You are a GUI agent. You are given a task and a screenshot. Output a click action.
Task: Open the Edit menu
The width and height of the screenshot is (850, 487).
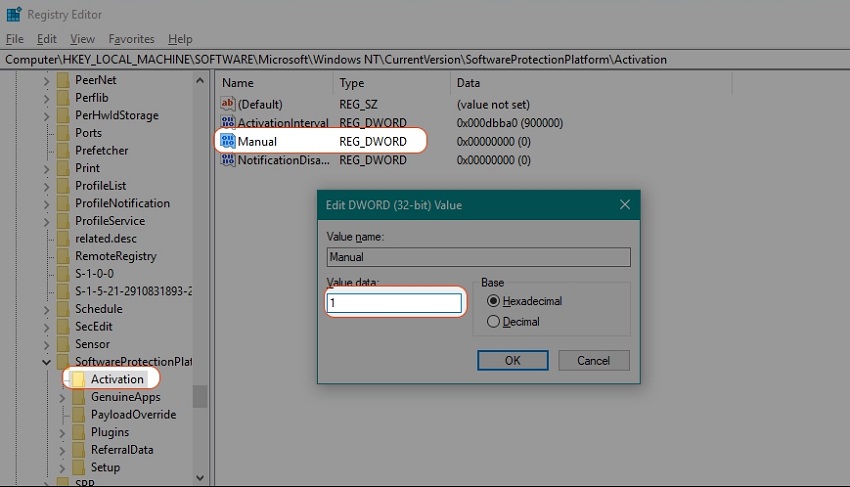(47, 39)
